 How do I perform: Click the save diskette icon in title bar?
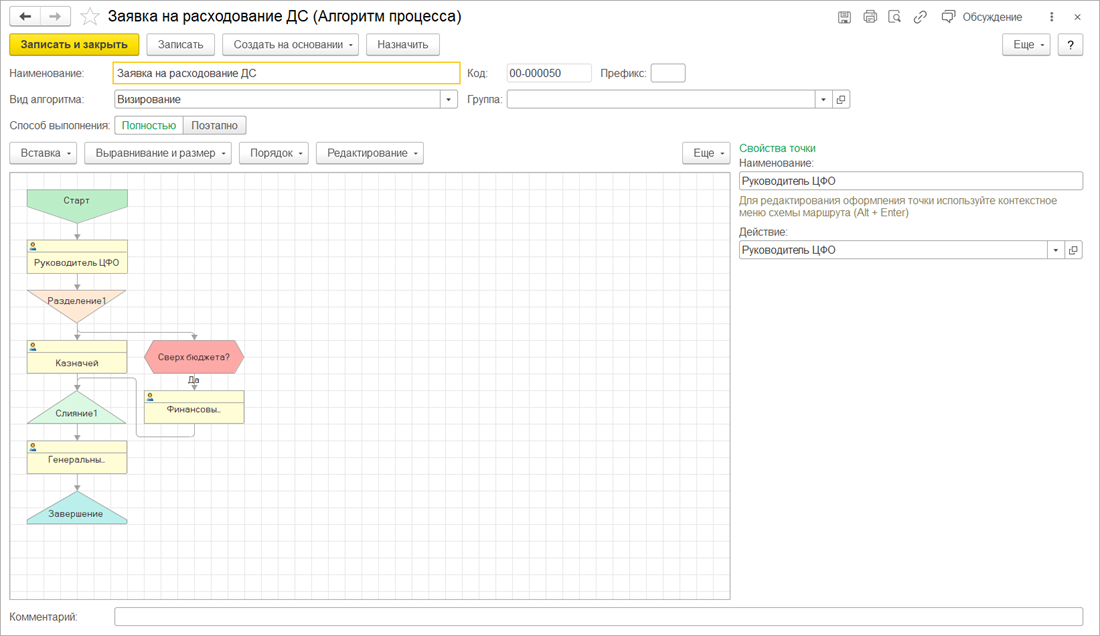pyautogui.click(x=844, y=17)
